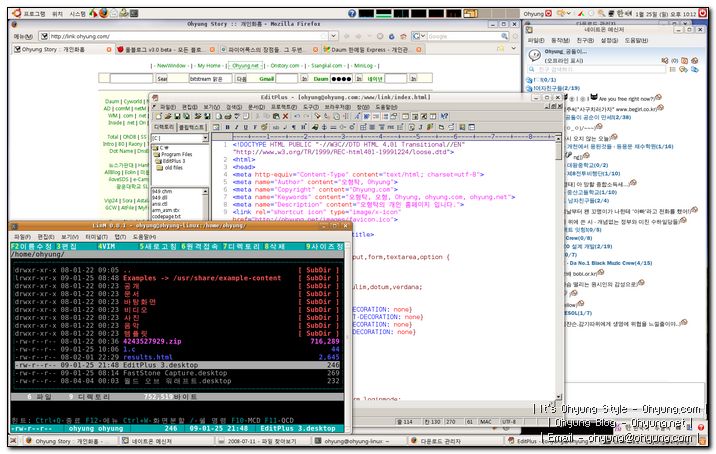Click the help arrow icon ending EditPlus main toolbar
Viewport: 716px width, 454px height.
444,116
